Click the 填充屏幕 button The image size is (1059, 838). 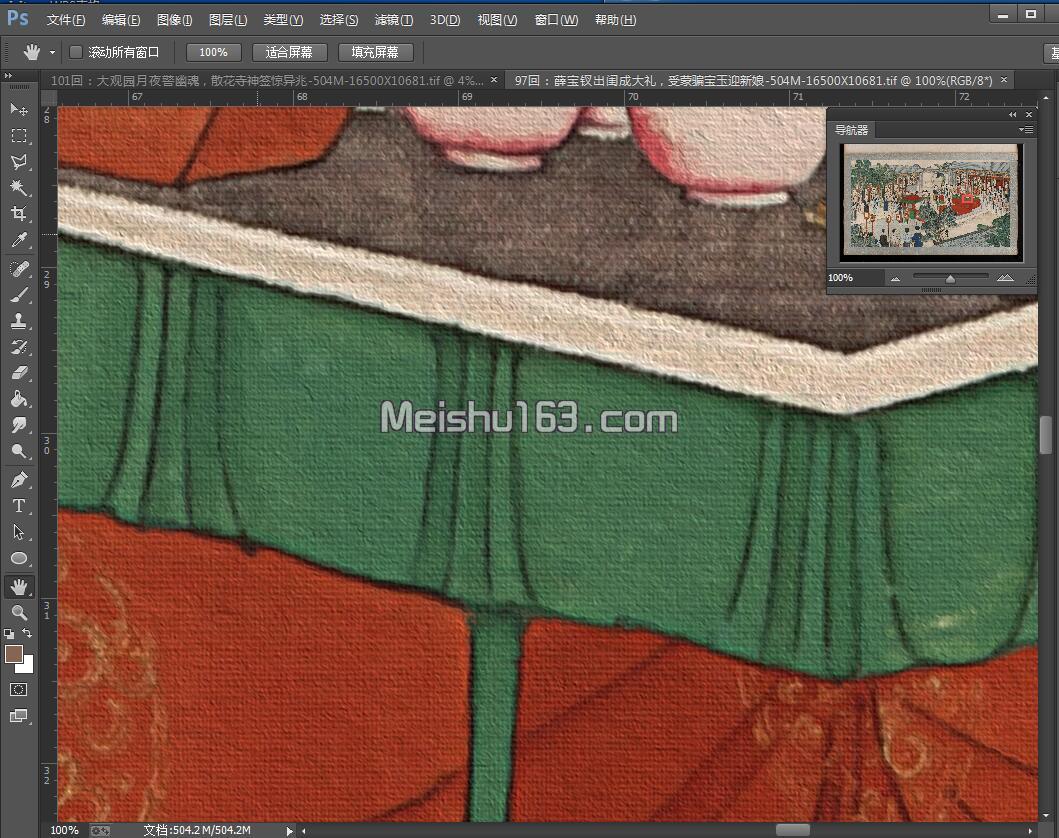[375, 52]
